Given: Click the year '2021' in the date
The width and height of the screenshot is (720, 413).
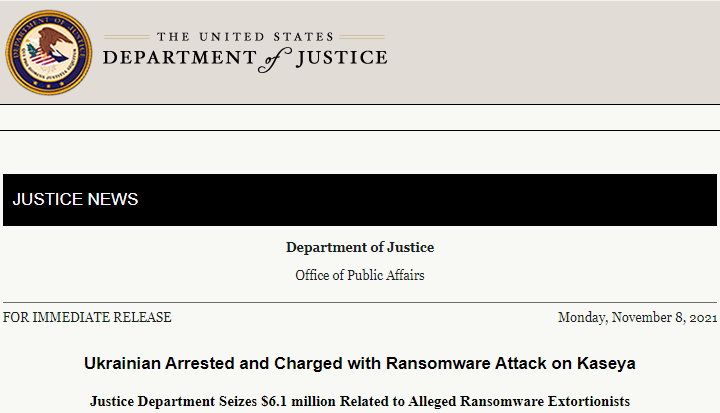Looking at the screenshot, I should [x=703, y=317].
